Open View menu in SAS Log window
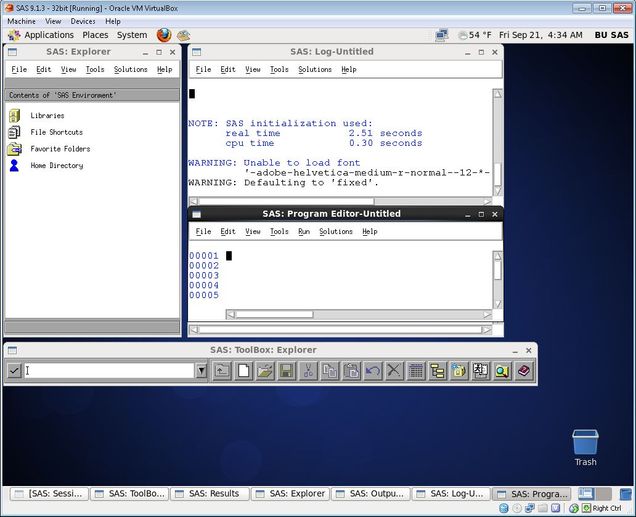 253,69
